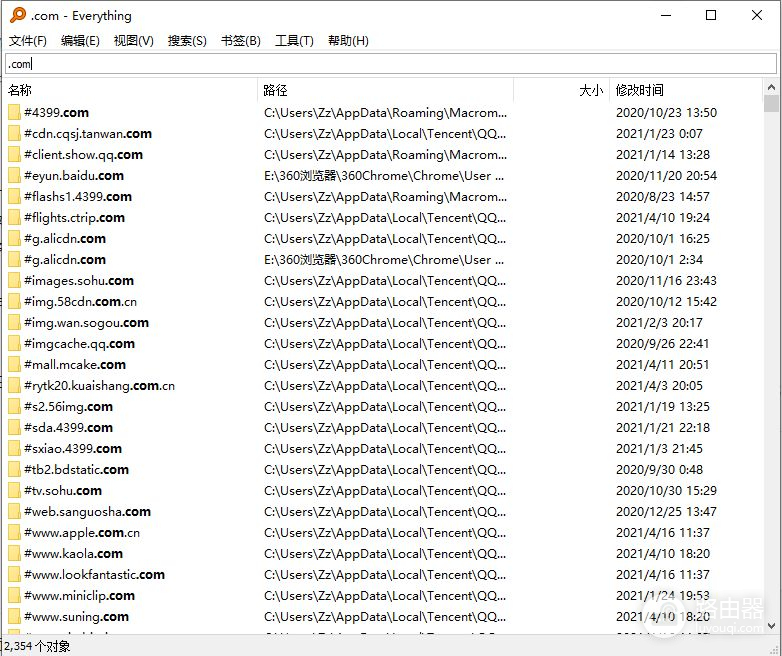The height and width of the screenshot is (656, 782).
Task: Select the #flights.ctrip.com entry
Action: pyautogui.click(x=74, y=218)
